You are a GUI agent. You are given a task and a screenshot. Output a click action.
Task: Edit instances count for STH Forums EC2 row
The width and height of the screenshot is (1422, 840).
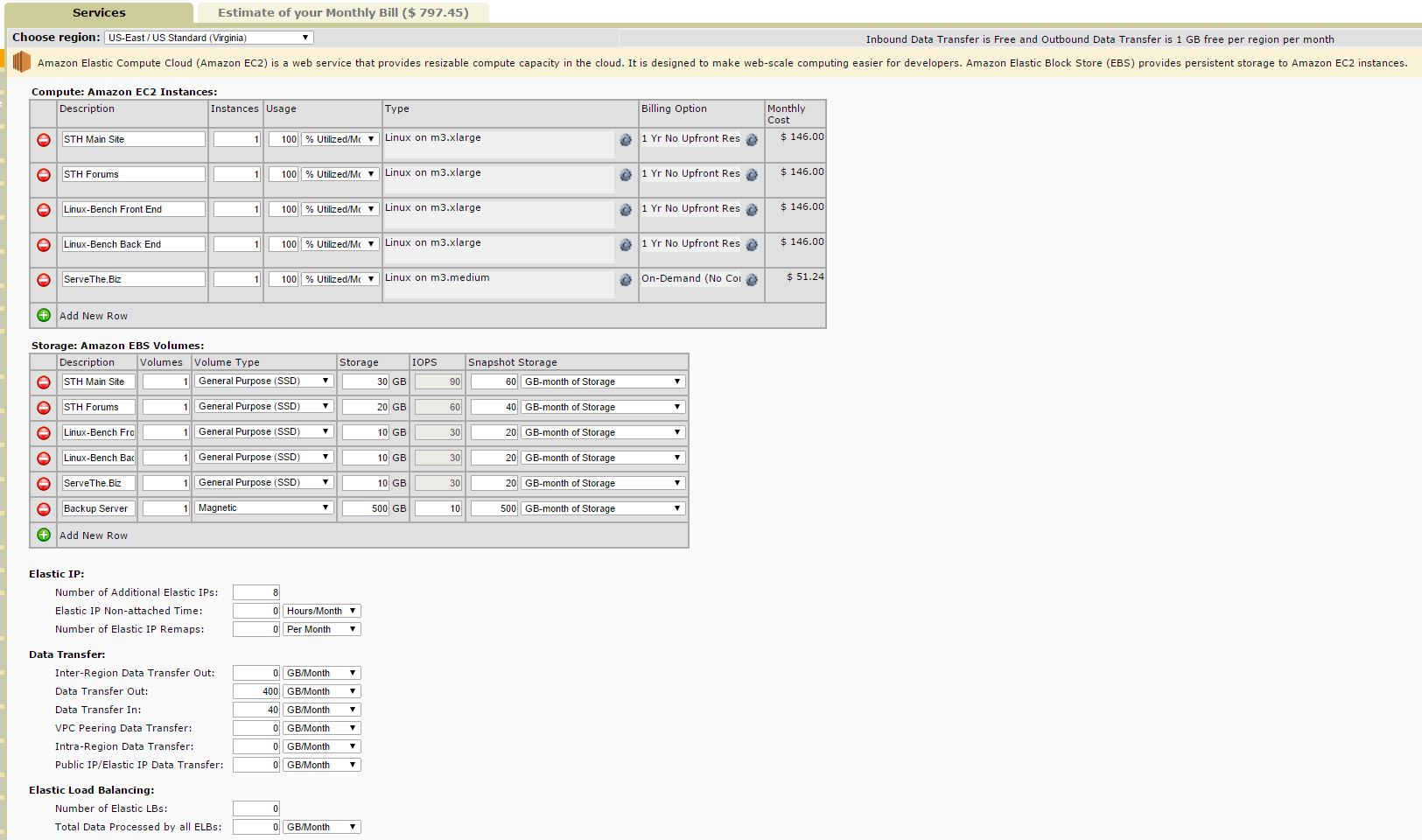[x=237, y=174]
